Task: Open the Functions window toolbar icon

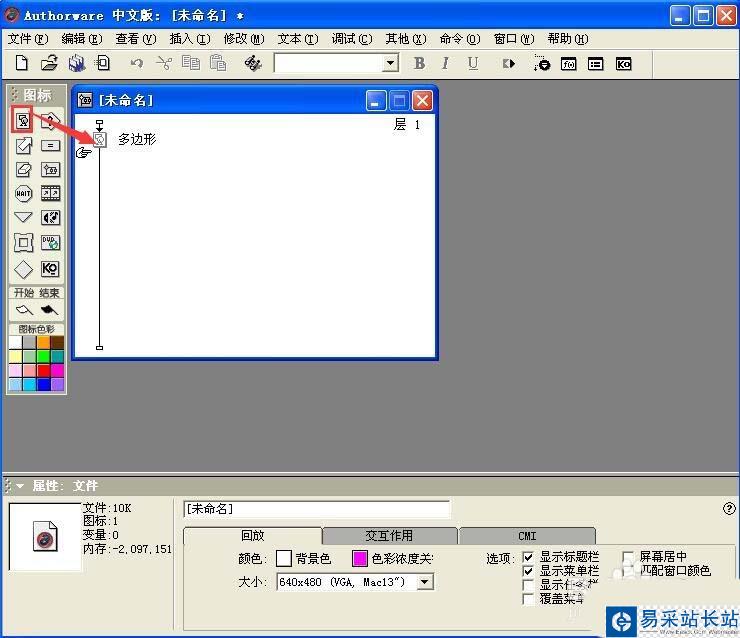Action: pos(568,63)
